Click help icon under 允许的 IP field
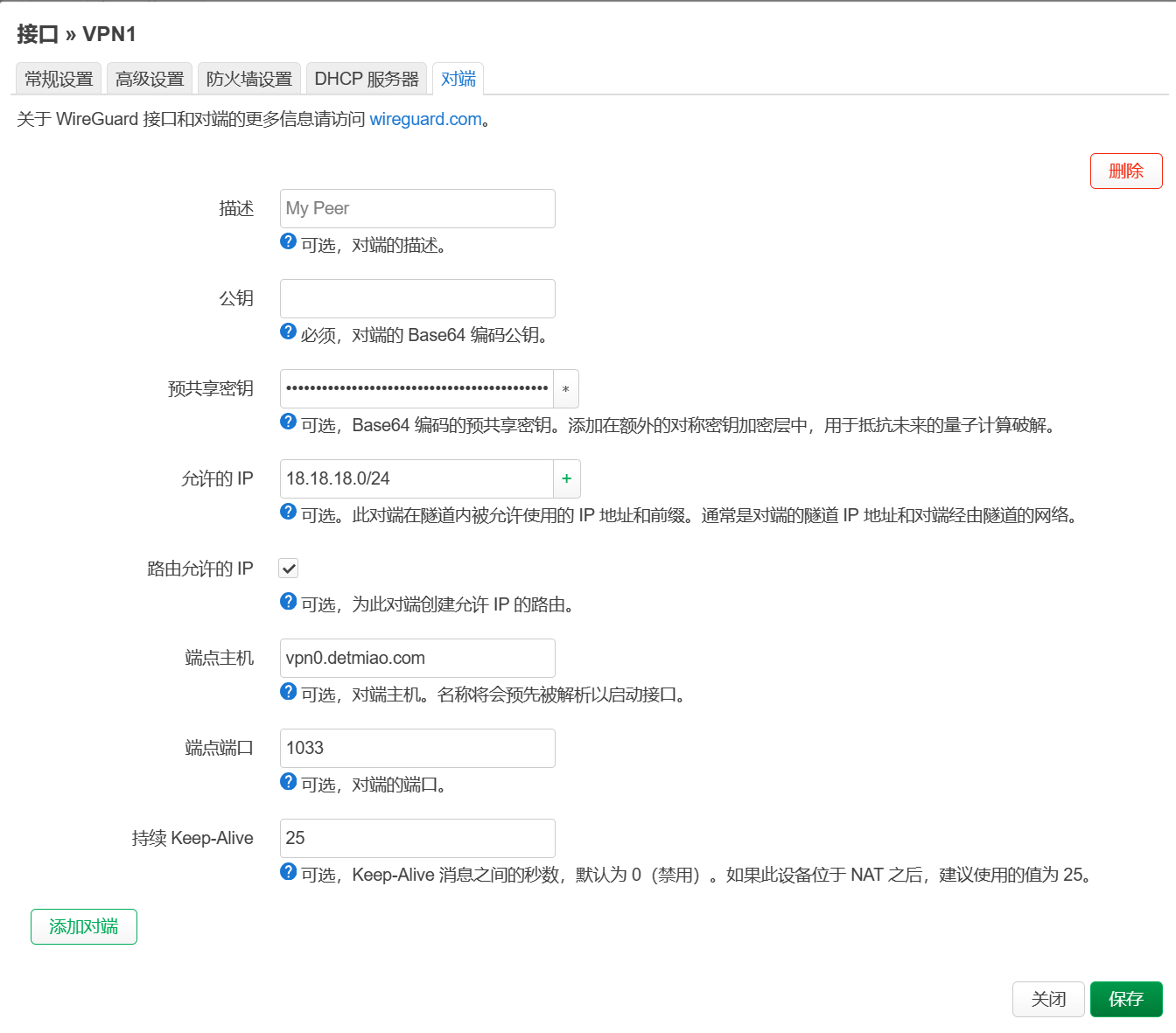The image size is (1176, 1033). [288, 512]
